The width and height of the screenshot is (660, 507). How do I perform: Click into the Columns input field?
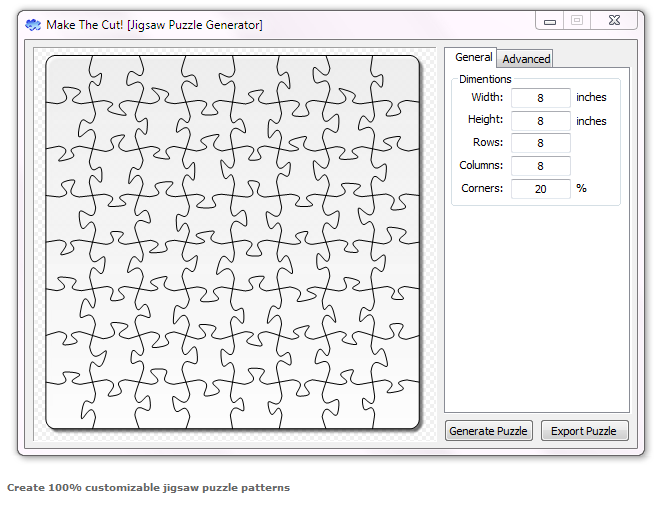[540, 166]
